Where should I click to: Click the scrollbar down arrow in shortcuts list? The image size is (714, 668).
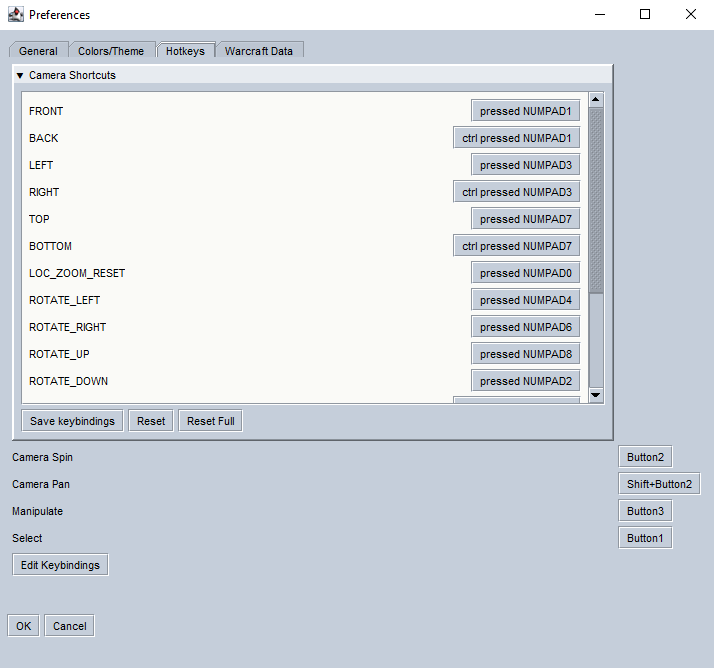pos(596,395)
